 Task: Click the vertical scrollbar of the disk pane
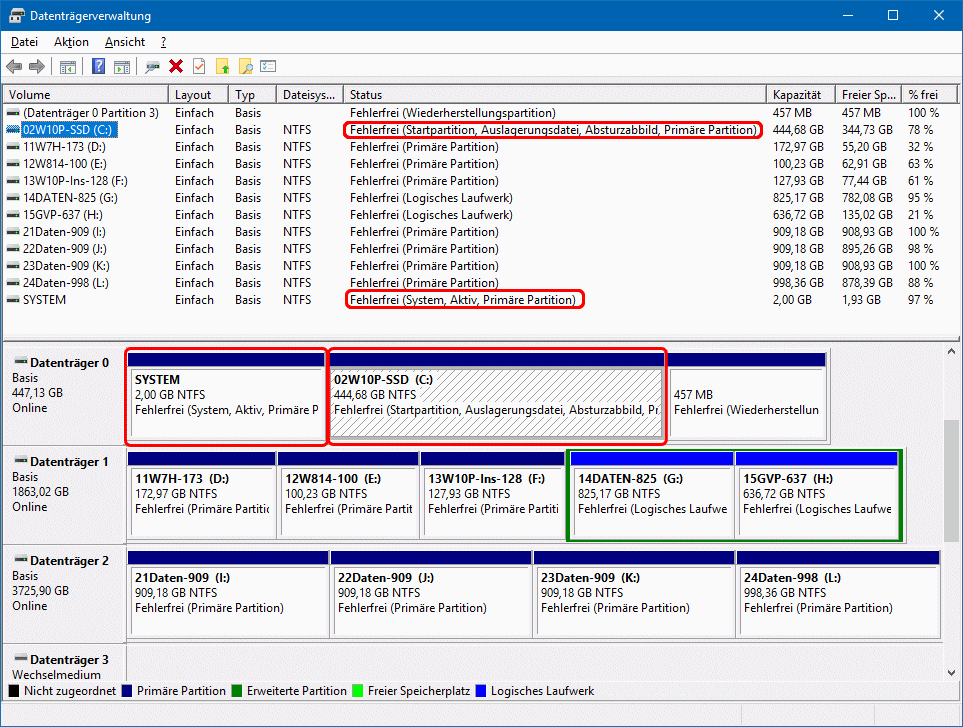point(951,500)
